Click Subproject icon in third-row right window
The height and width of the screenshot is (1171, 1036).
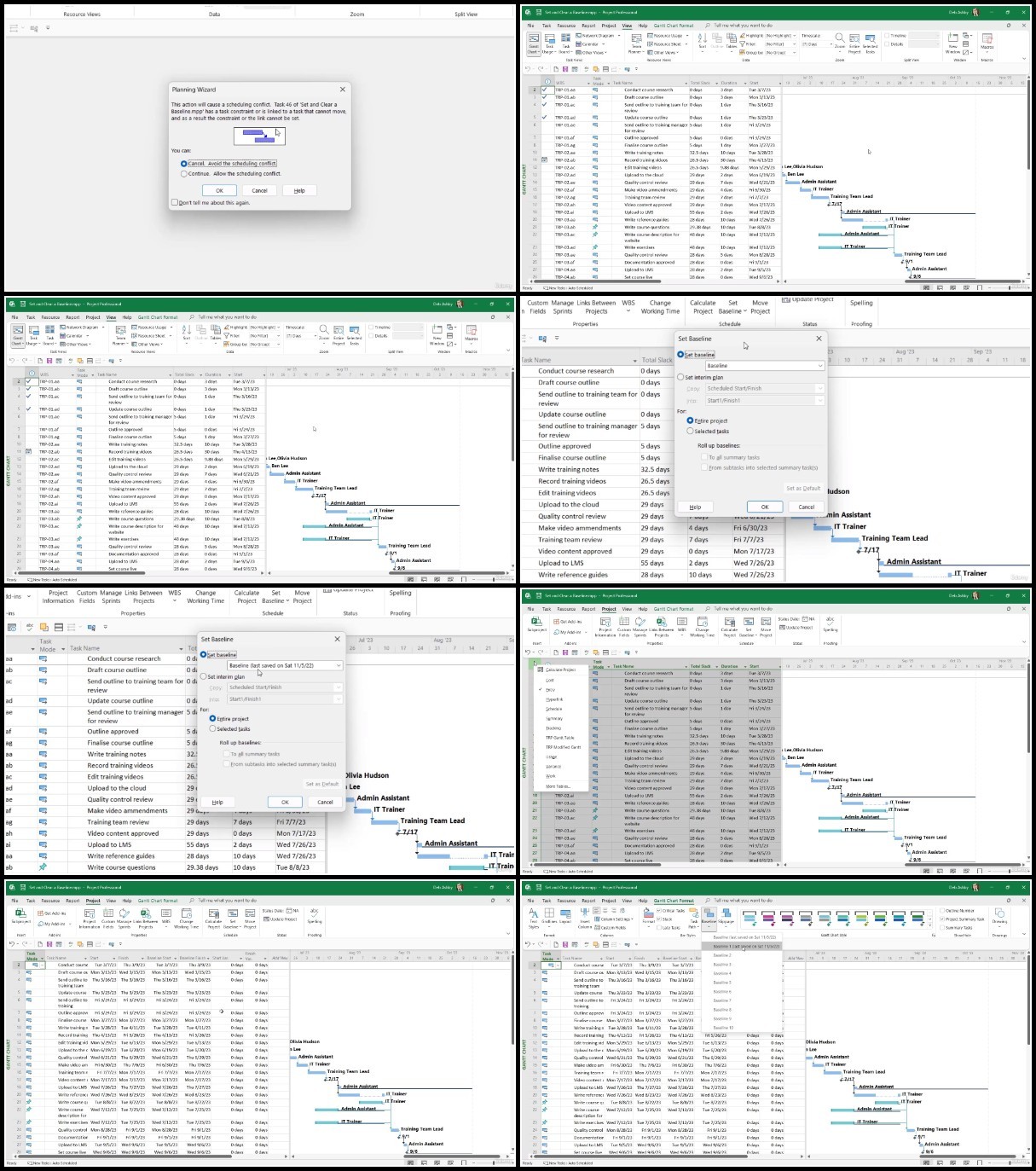pyautogui.click(x=536, y=624)
